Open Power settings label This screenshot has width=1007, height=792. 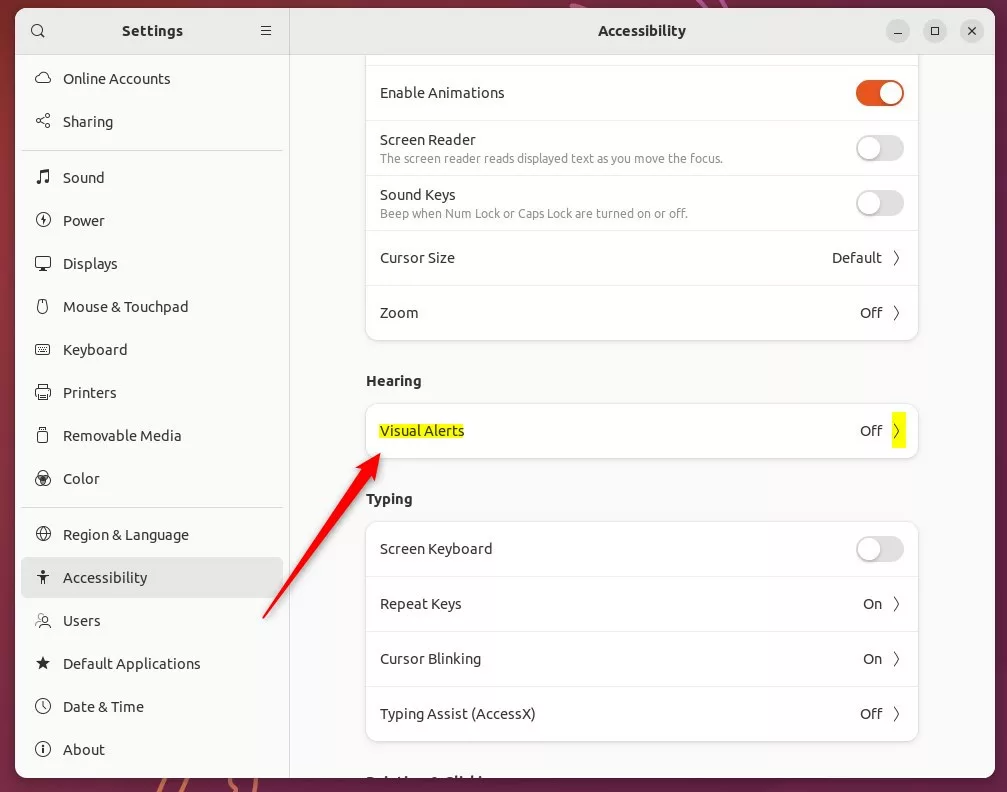[83, 220]
